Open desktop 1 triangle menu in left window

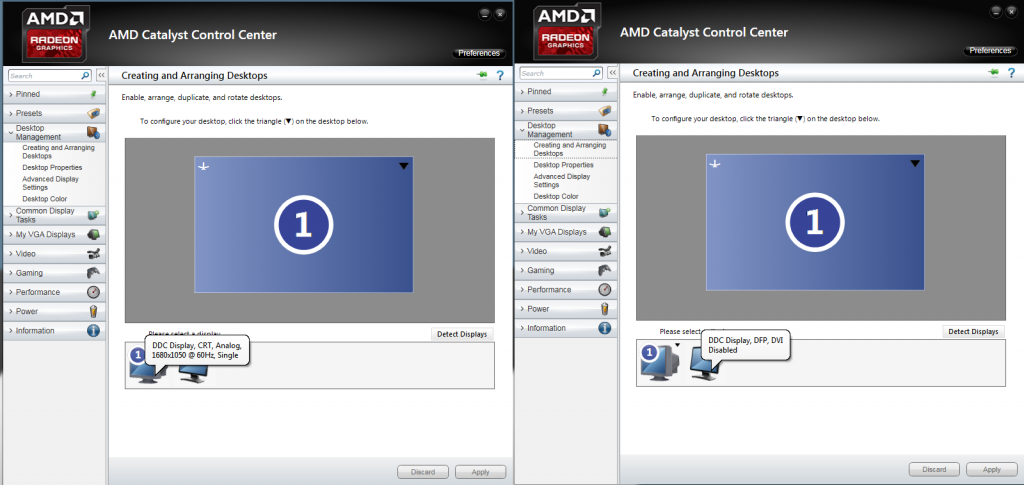click(404, 166)
